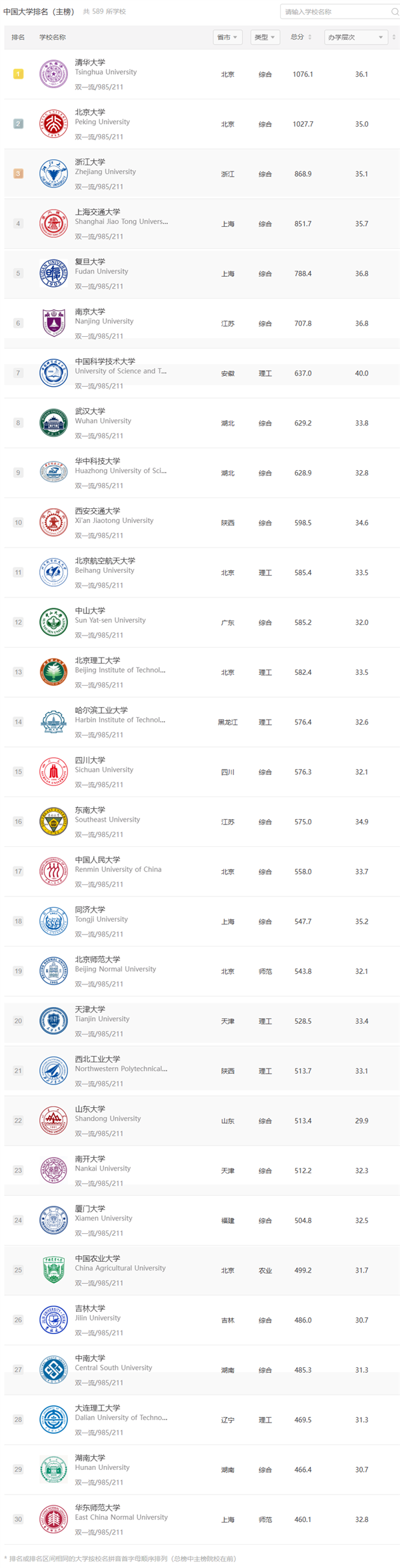Open the 浙江大学 university link
This screenshot has height=1568, width=400.
coord(90,162)
